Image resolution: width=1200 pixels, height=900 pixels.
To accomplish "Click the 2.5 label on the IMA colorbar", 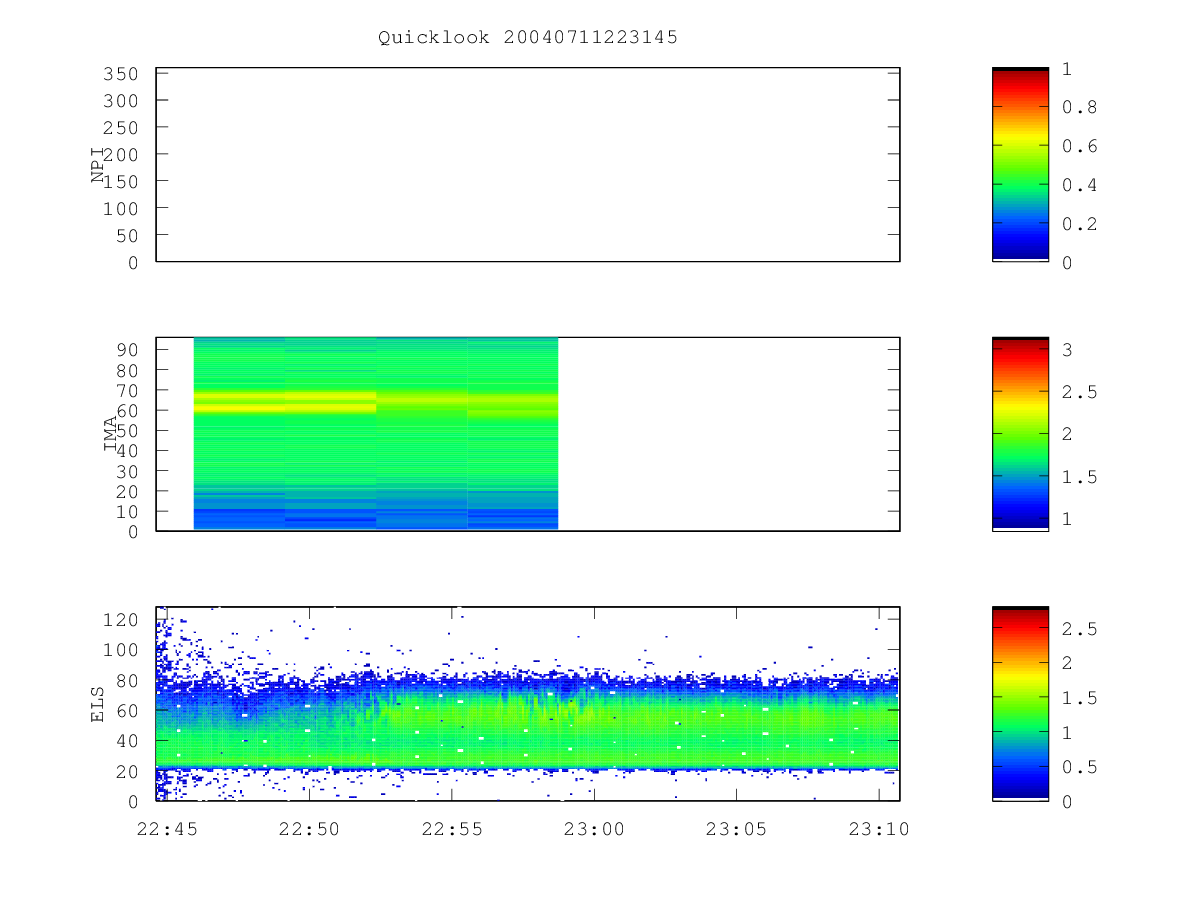I will [1079, 392].
